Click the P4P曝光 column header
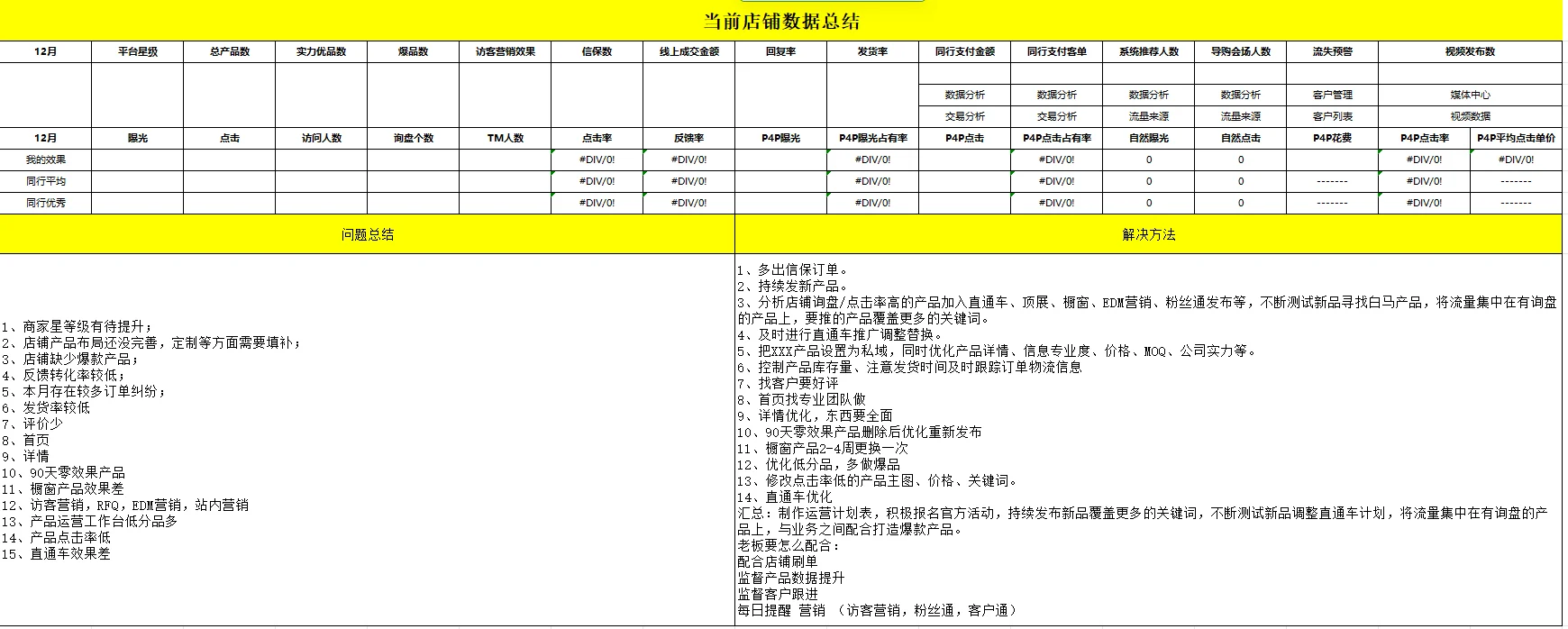The image size is (1568, 629). coord(781,138)
